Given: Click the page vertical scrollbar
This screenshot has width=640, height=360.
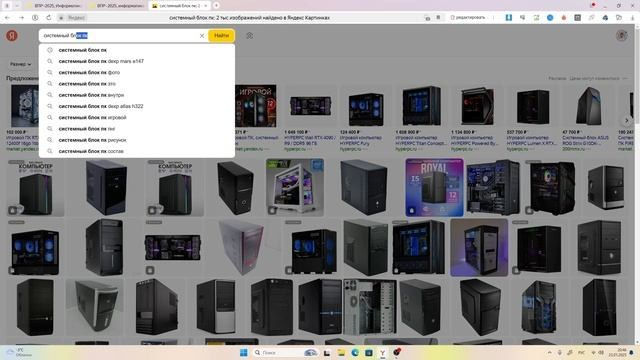Looking at the screenshot, I should click(x=637, y=184).
